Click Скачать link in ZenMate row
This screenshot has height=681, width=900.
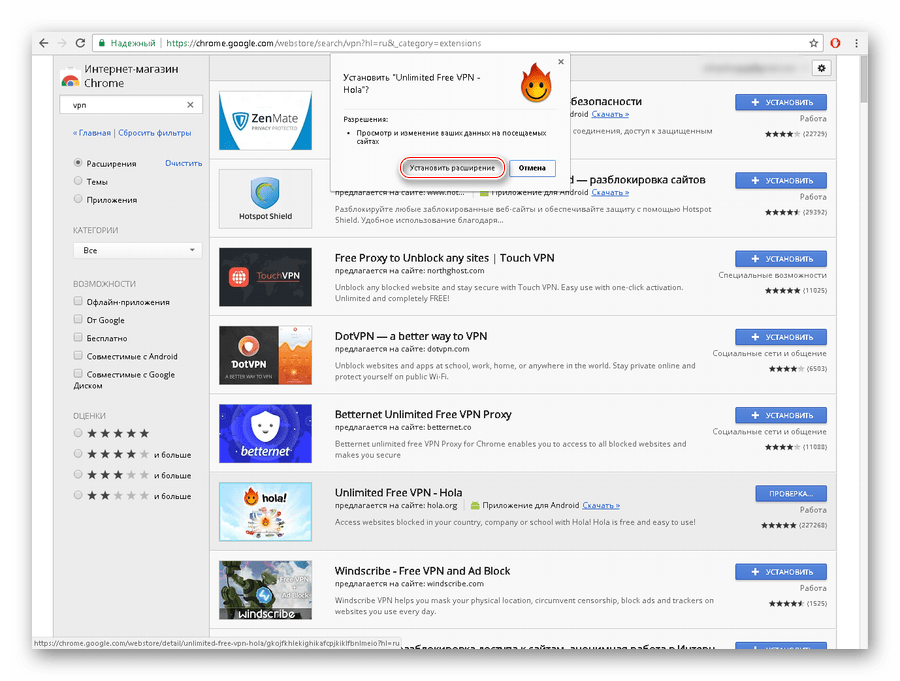(x=610, y=114)
